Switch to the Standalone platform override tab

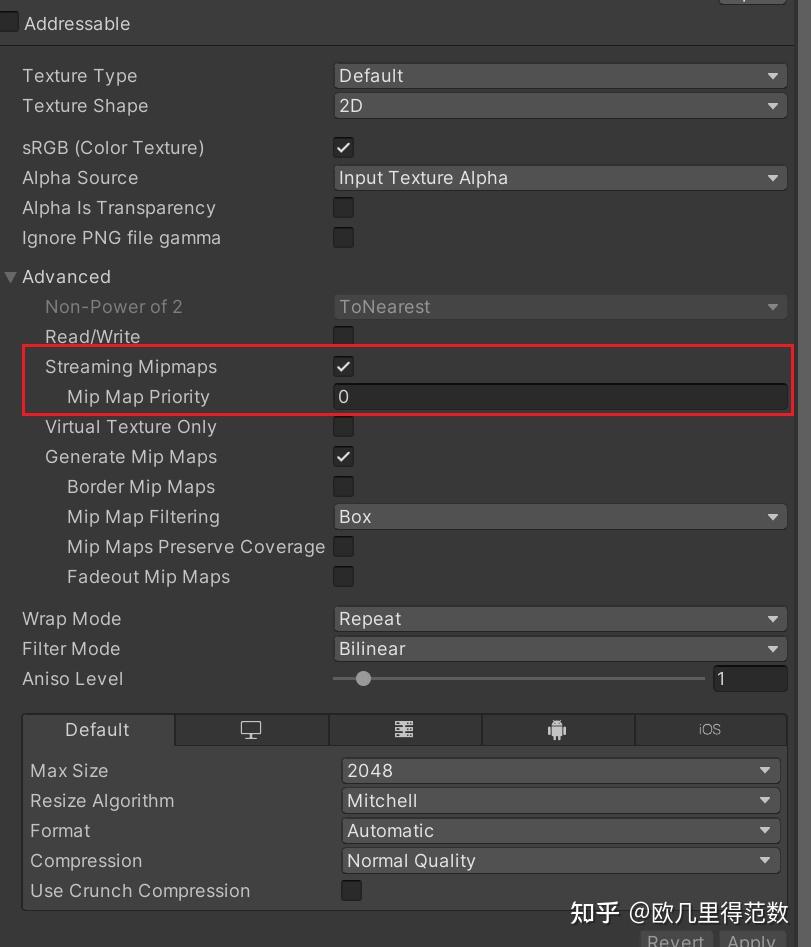point(251,730)
